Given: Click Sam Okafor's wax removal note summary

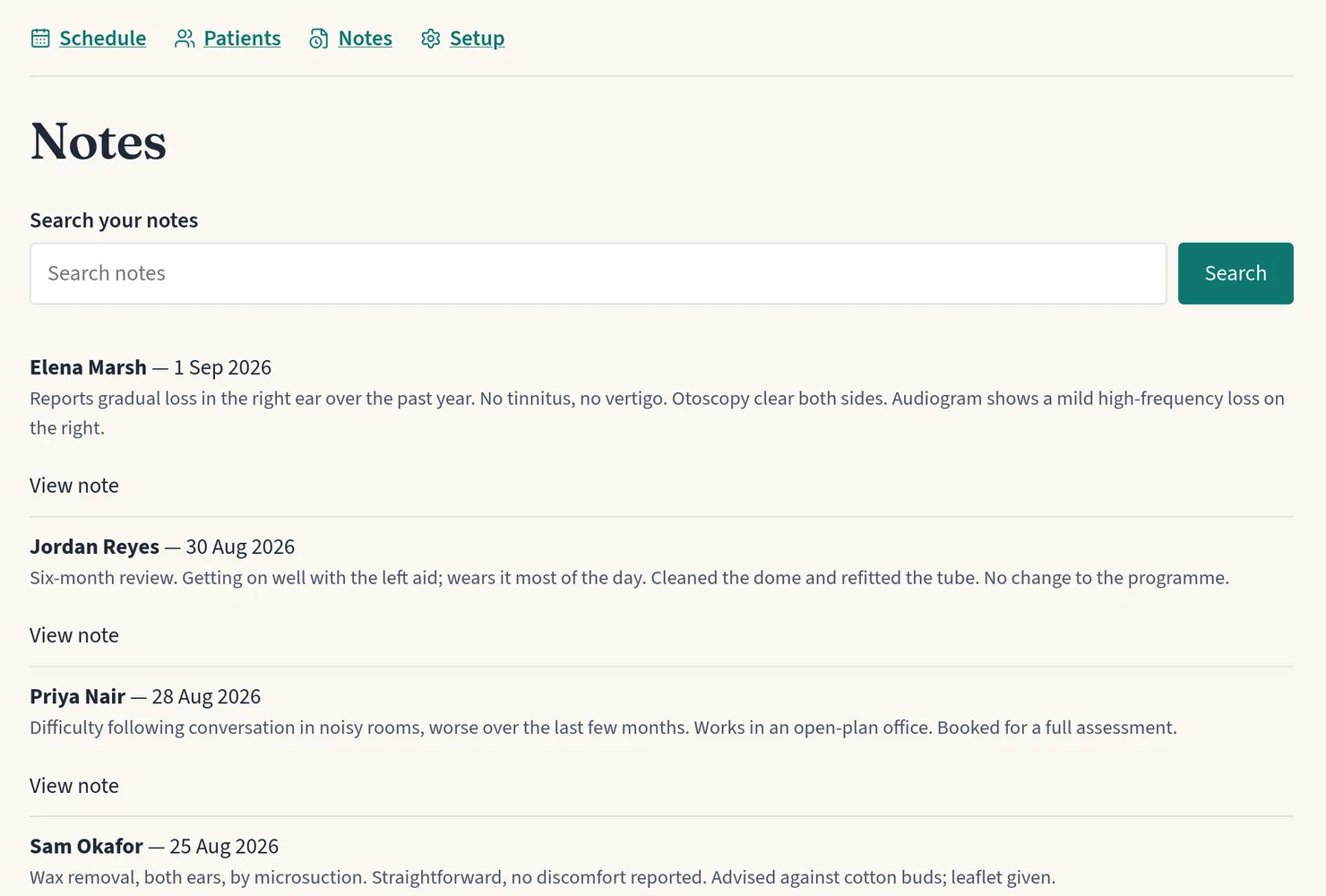Looking at the screenshot, I should coord(542,877).
